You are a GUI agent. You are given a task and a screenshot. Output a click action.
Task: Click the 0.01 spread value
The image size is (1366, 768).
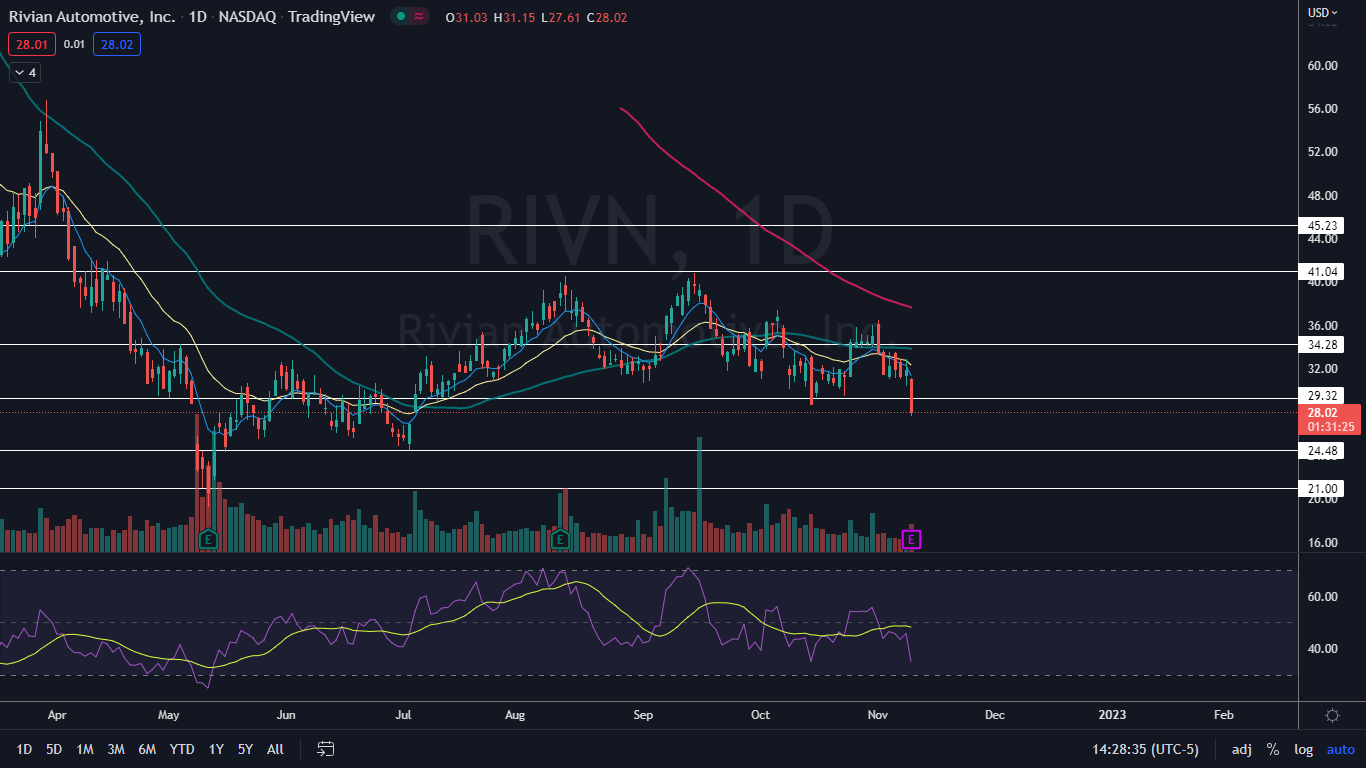click(x=74, y=44)
